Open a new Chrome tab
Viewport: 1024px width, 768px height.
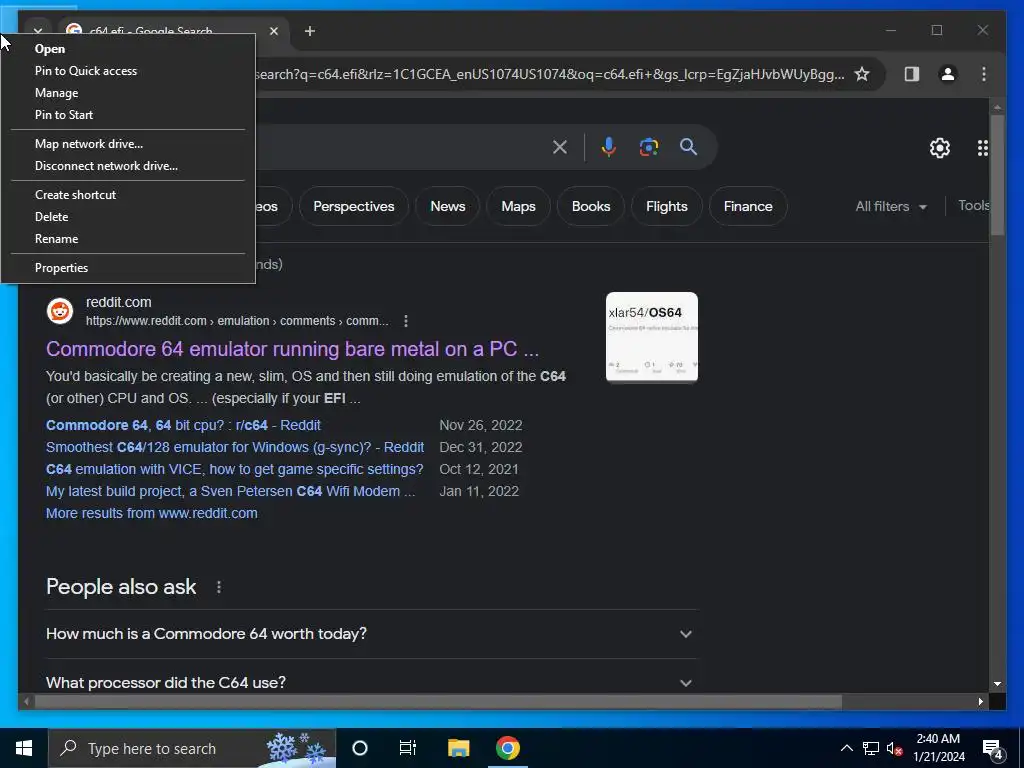[x=310, y=31]
